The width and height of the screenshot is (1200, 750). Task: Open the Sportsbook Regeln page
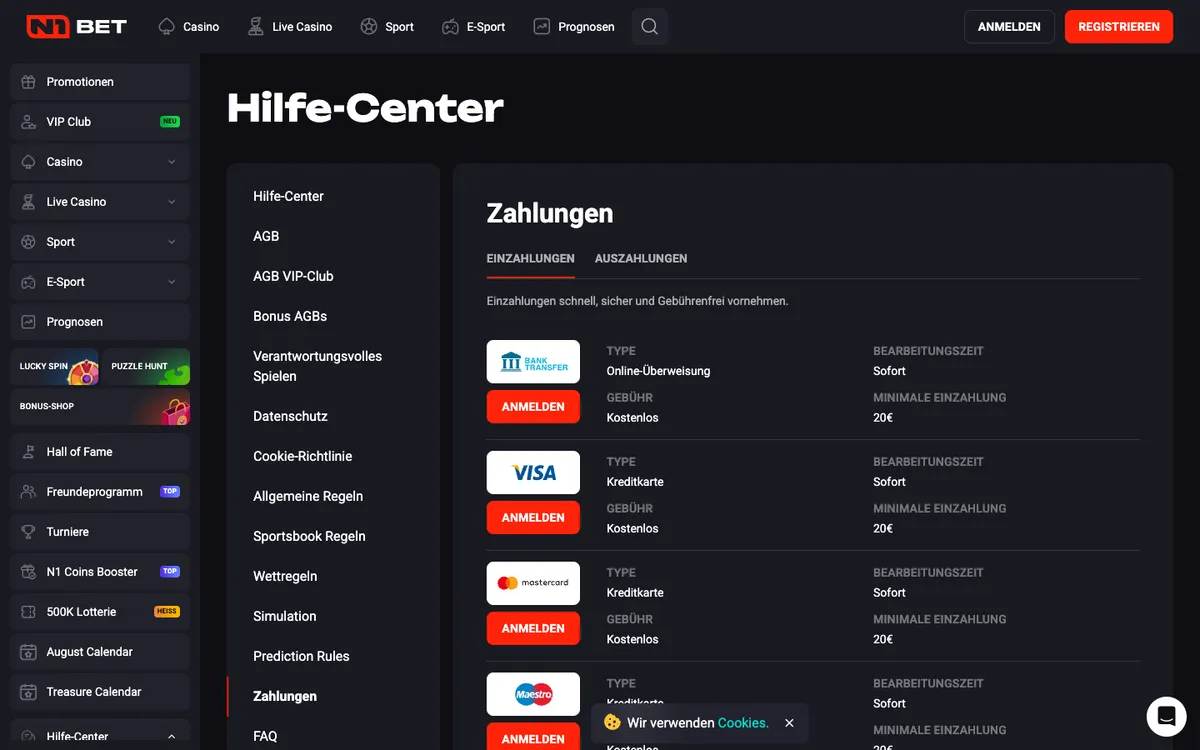[x=309, y=536]
